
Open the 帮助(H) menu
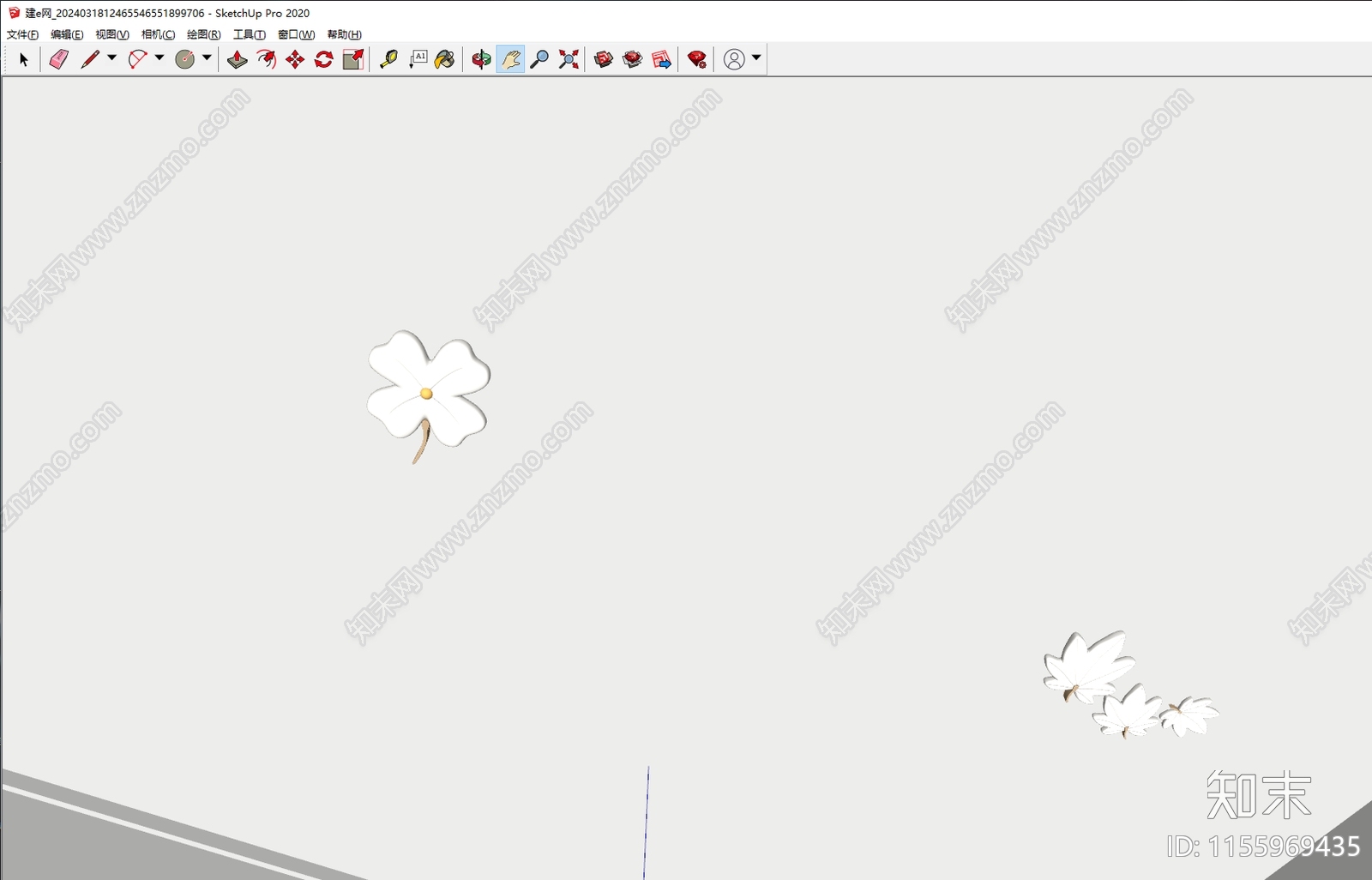[344, 34]
